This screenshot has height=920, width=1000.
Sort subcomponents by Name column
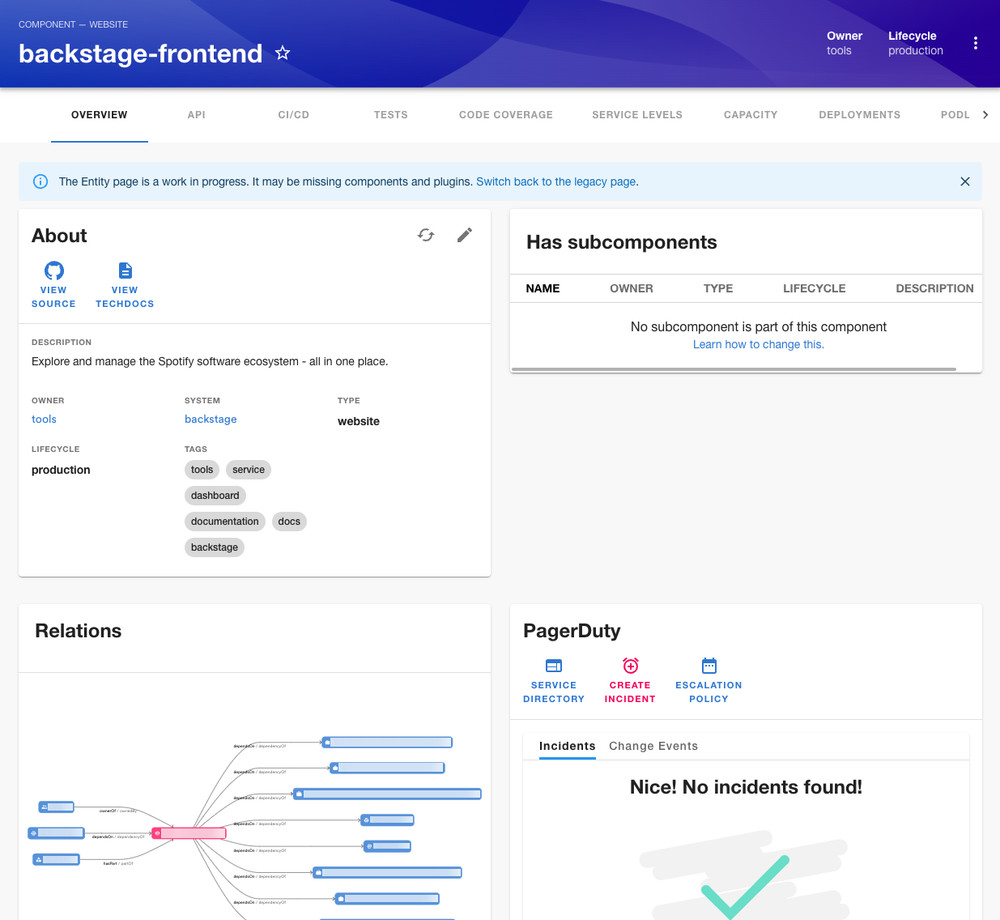coord(543,288)
